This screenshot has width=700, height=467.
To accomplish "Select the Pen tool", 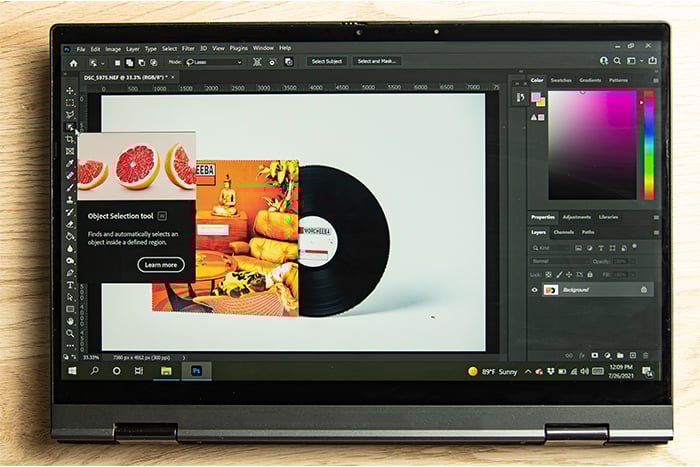I will tap(70, 272).
